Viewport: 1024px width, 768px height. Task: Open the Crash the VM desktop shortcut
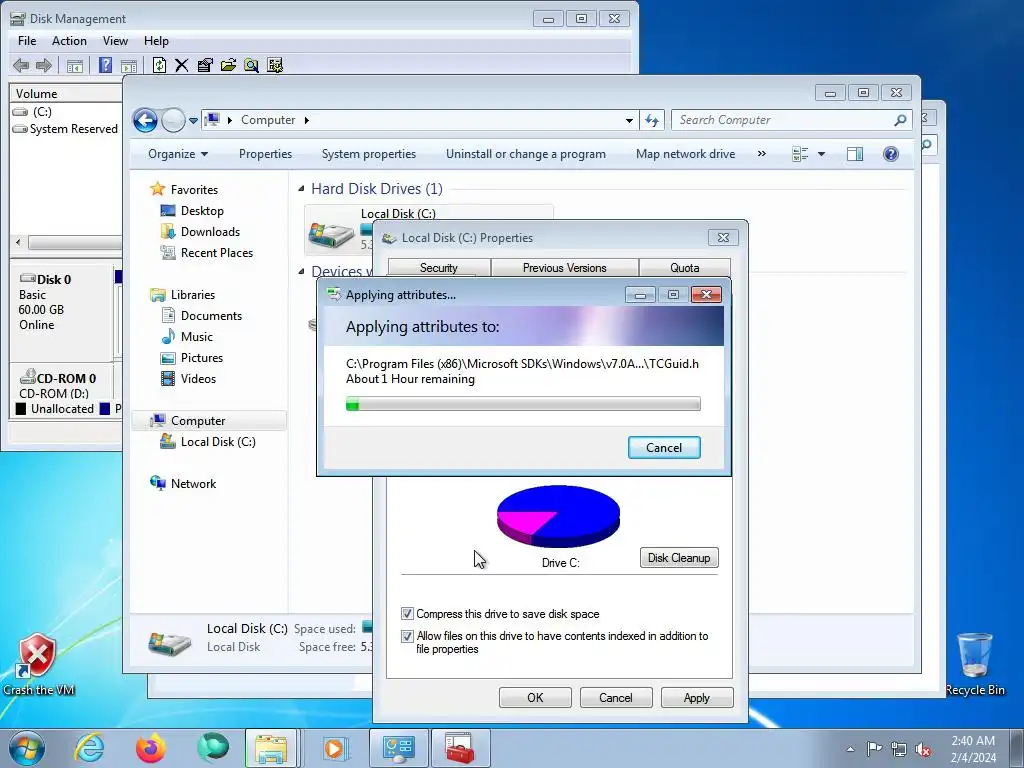pyautogui.click(x=38, y=664)
